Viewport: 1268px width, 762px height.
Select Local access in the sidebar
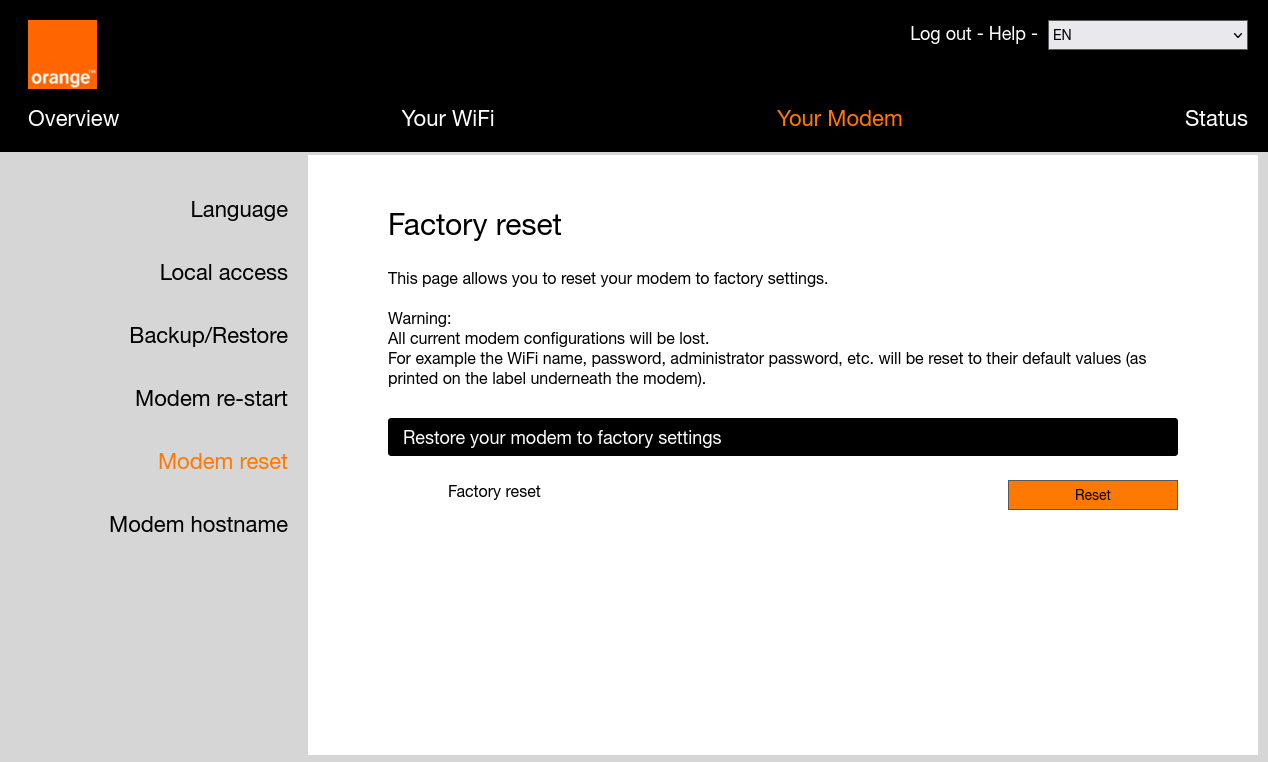tap(223, 272)
